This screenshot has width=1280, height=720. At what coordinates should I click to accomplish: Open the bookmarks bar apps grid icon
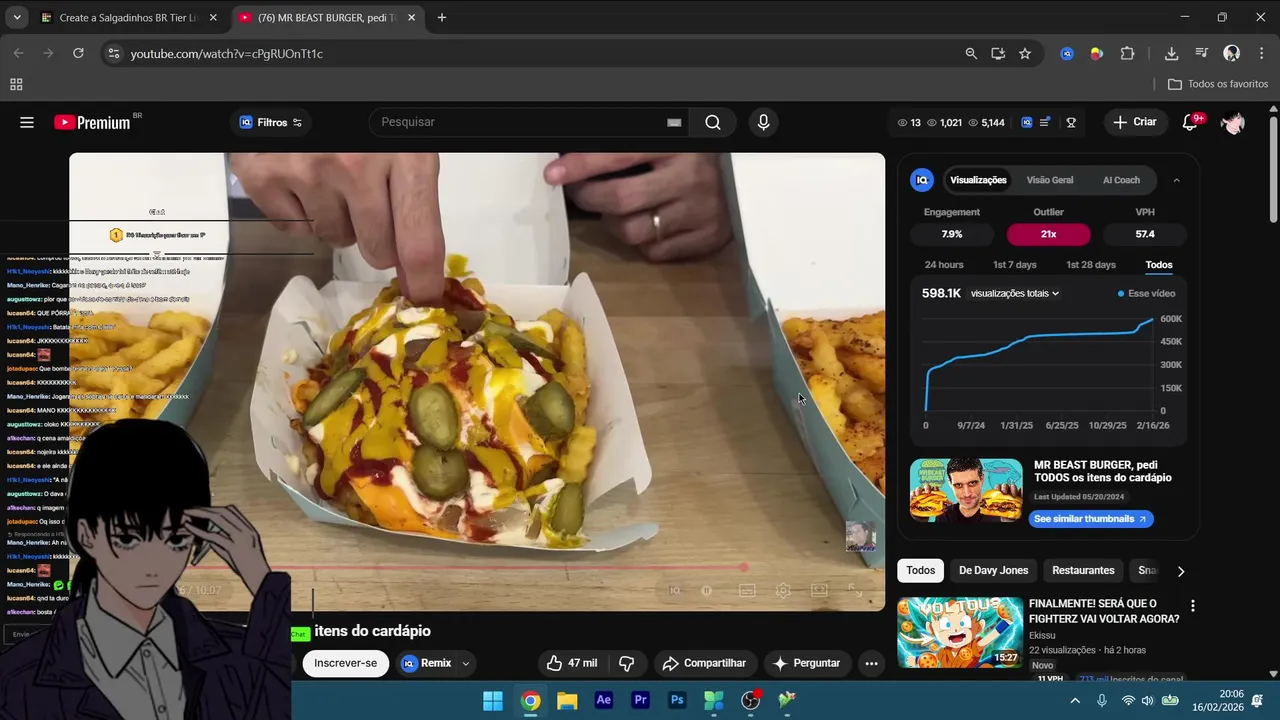point(16,84)
